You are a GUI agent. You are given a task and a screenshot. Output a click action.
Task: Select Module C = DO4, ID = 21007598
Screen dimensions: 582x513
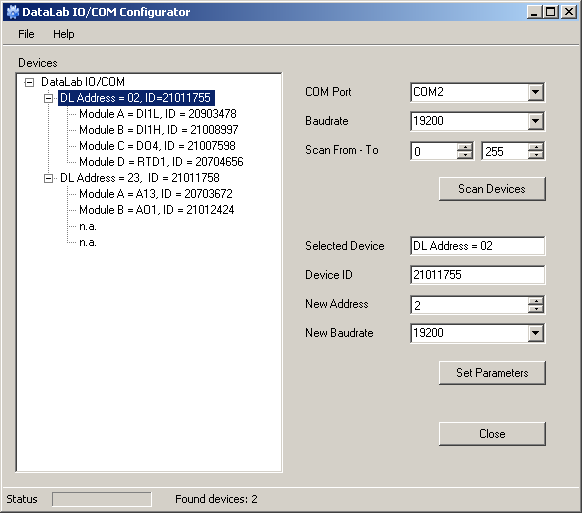(157, 146)
